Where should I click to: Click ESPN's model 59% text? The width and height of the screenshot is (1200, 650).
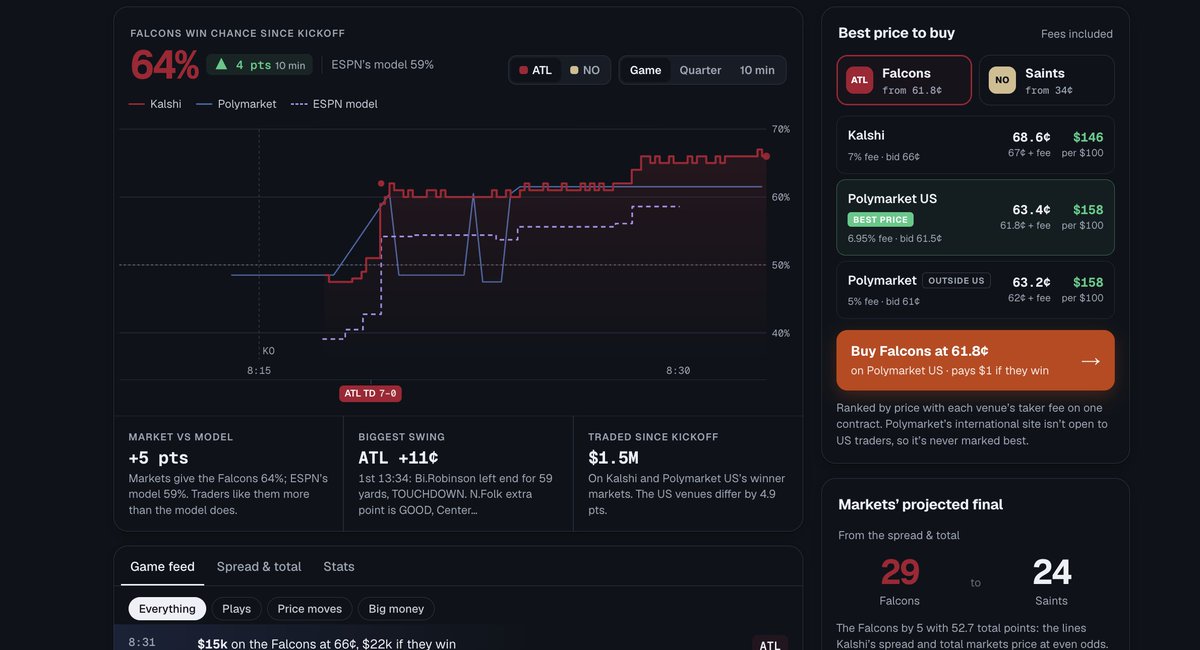point(383,65)
